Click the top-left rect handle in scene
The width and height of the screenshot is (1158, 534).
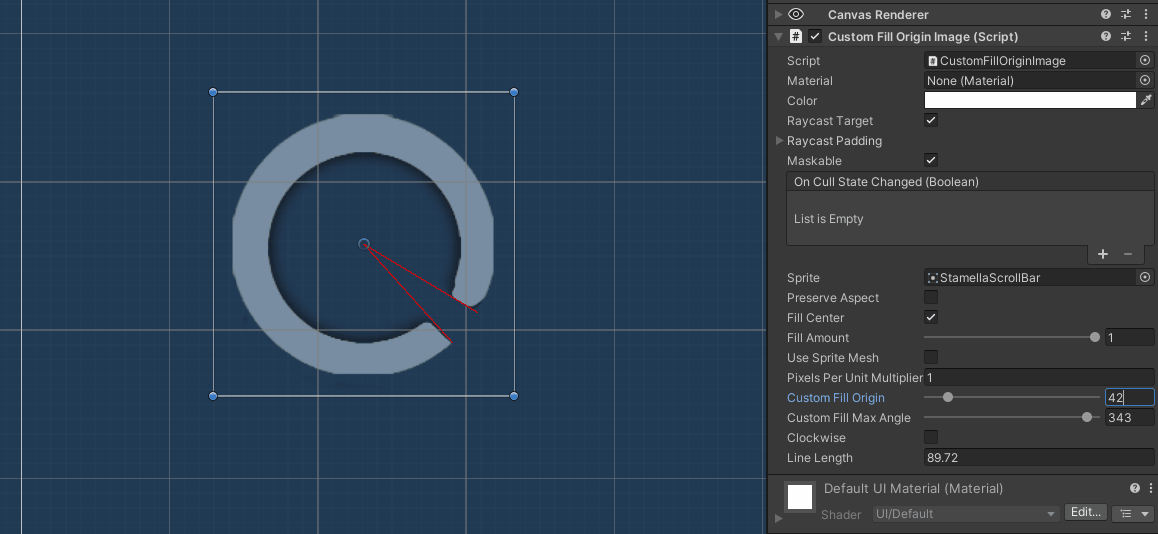click(x=213, y=92)
